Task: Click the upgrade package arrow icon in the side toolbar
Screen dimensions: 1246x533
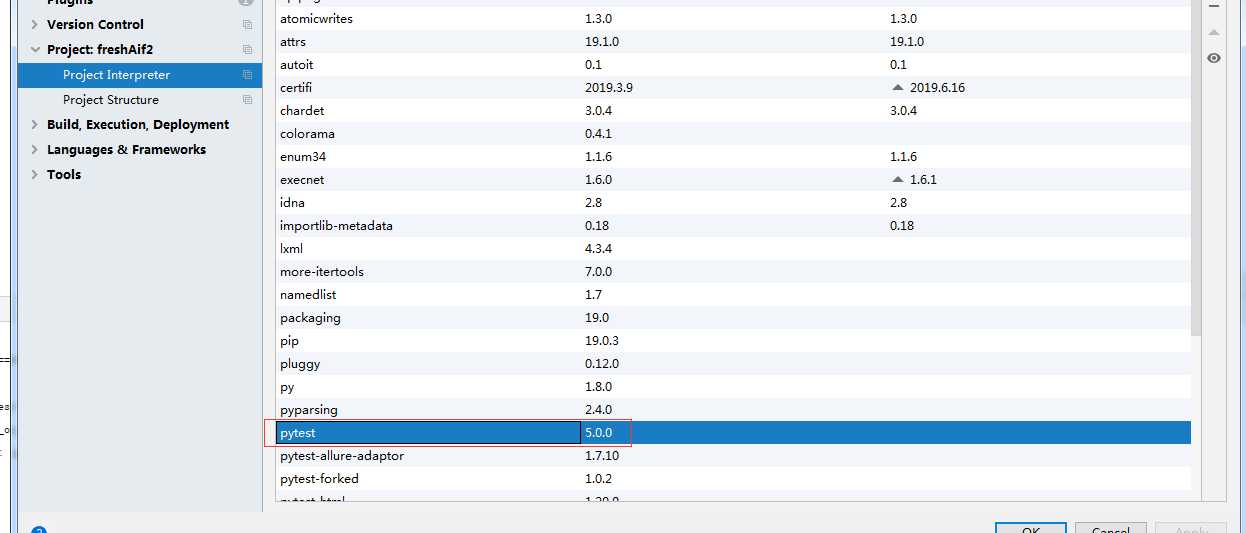Action: click(x=1213, y=32)
